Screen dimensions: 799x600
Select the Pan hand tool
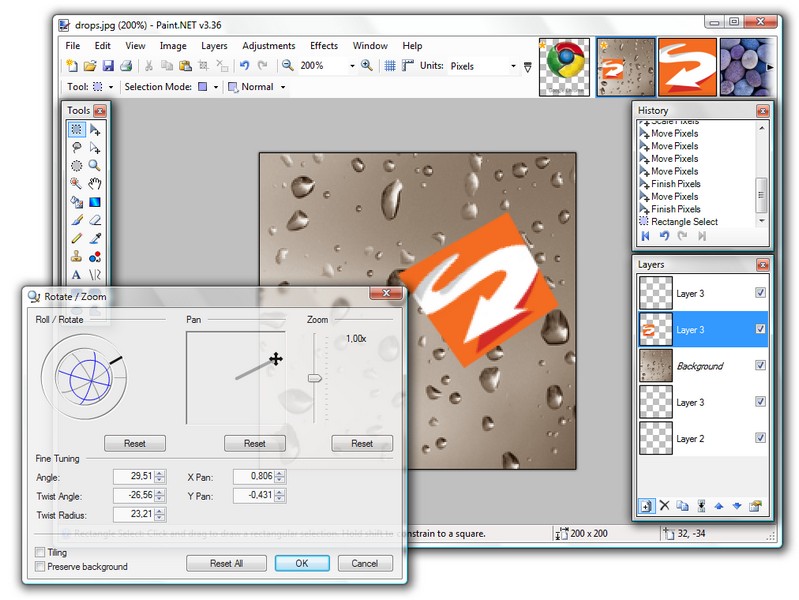pos(95,184)
